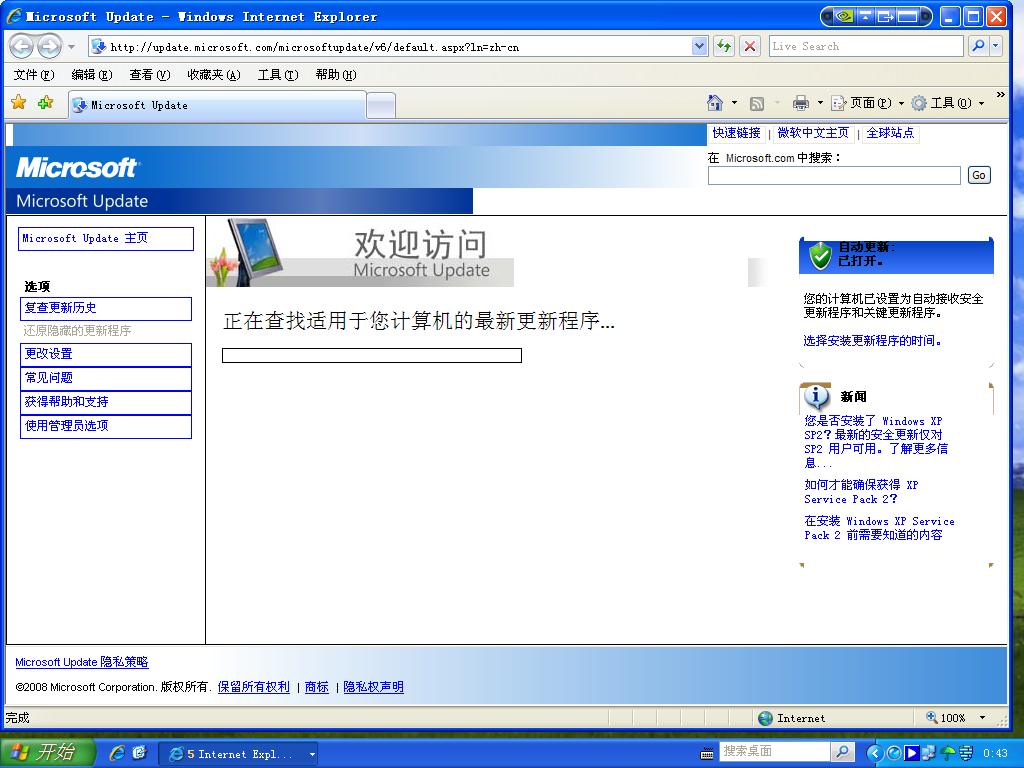Image resolution: width=1024 pixels, height=768 pixels.
Task: Click the browser Back arrow button
Action: click(x=22, y=46)
